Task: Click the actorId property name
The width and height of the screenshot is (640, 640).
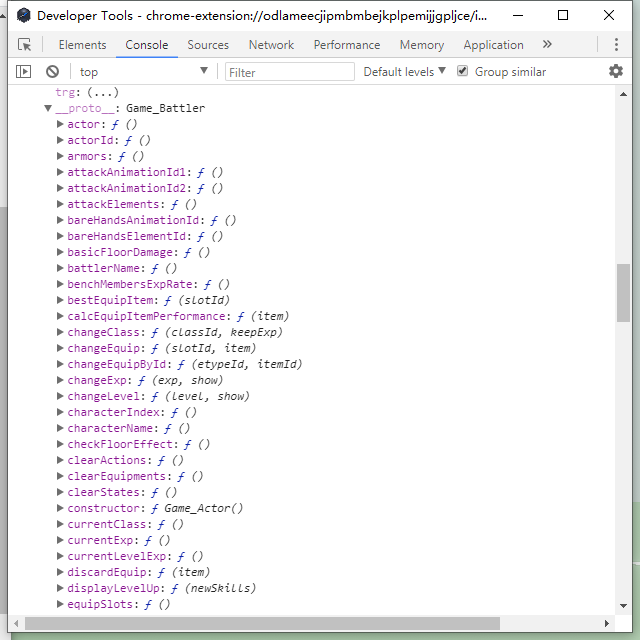Action: point(90,140)
